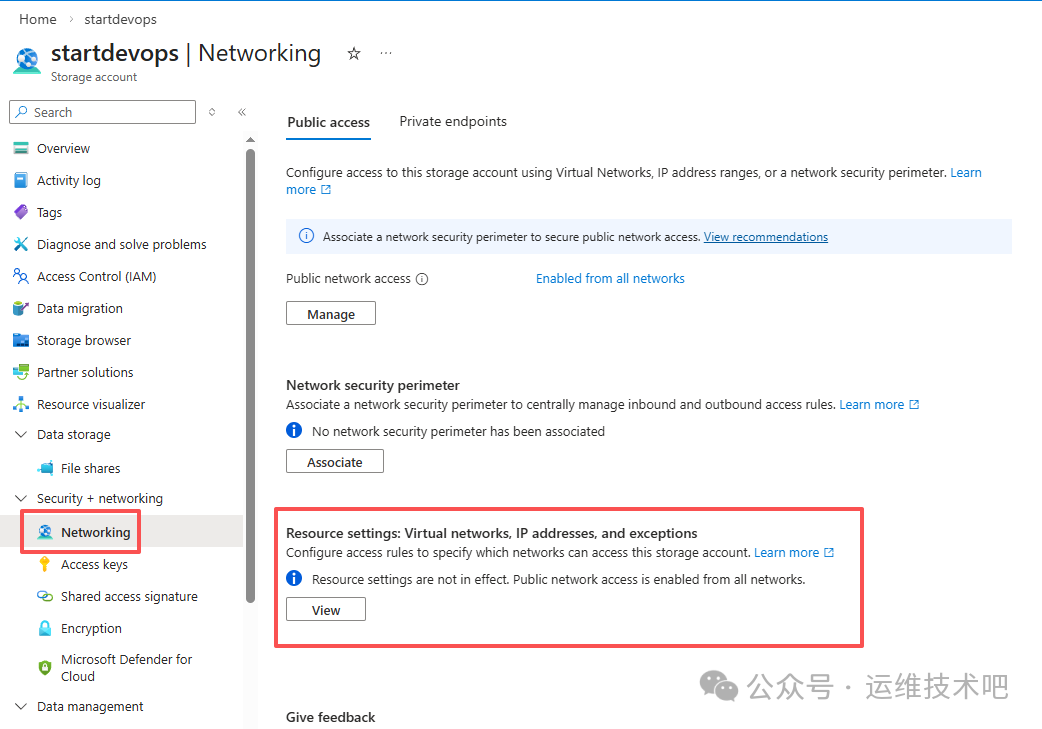Favorite this page with the star icon
The image size is (1042, 729).
354,54
